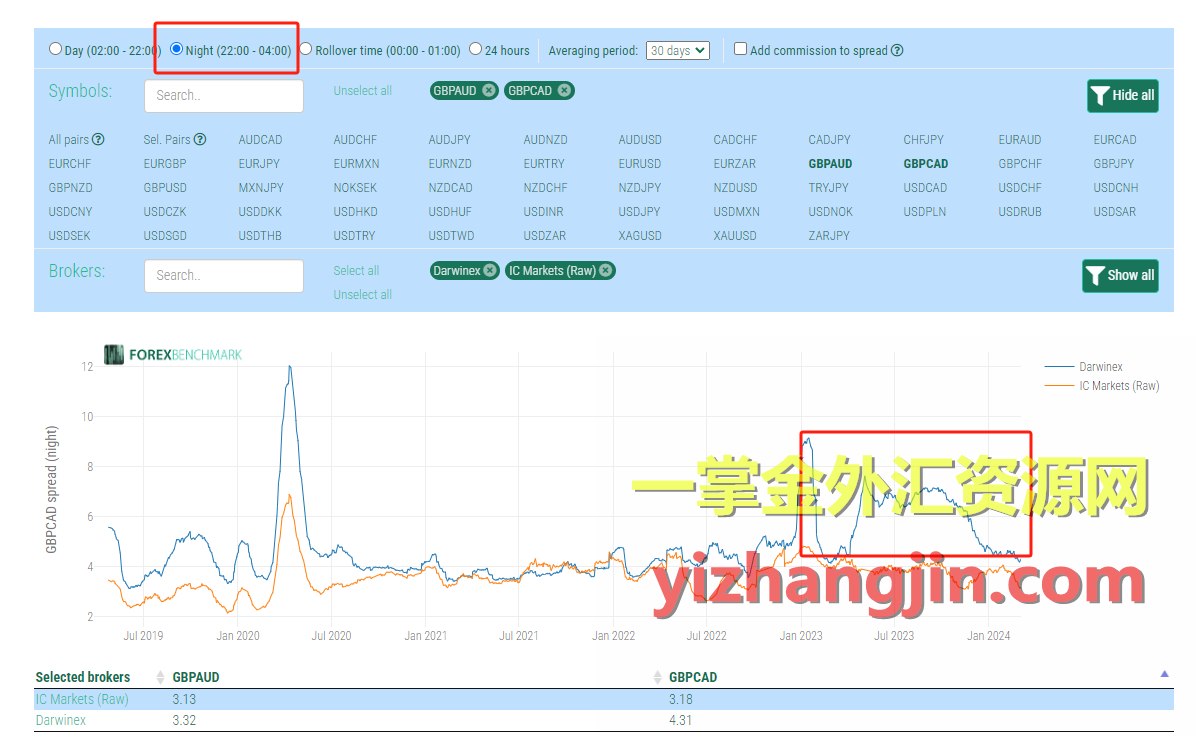This screenshot has height=736, width=1197.
Task: Open the Averaging period 30 days dropdown
Action: [678, 50]
